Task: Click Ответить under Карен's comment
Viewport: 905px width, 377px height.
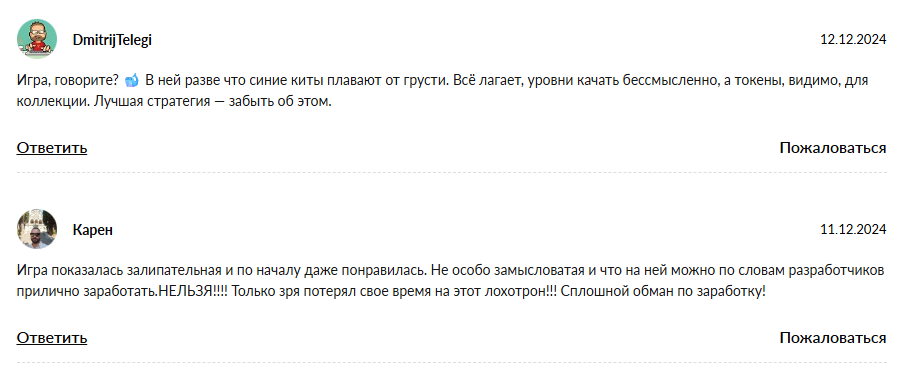Action: tap(52, 338)
